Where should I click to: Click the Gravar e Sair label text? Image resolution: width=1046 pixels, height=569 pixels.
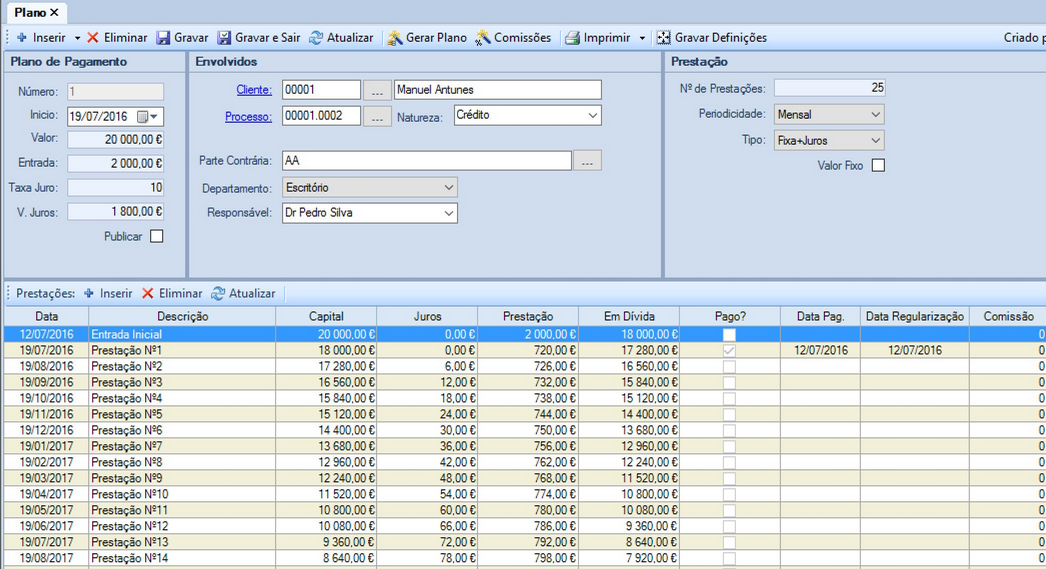[x=268, y=38]
